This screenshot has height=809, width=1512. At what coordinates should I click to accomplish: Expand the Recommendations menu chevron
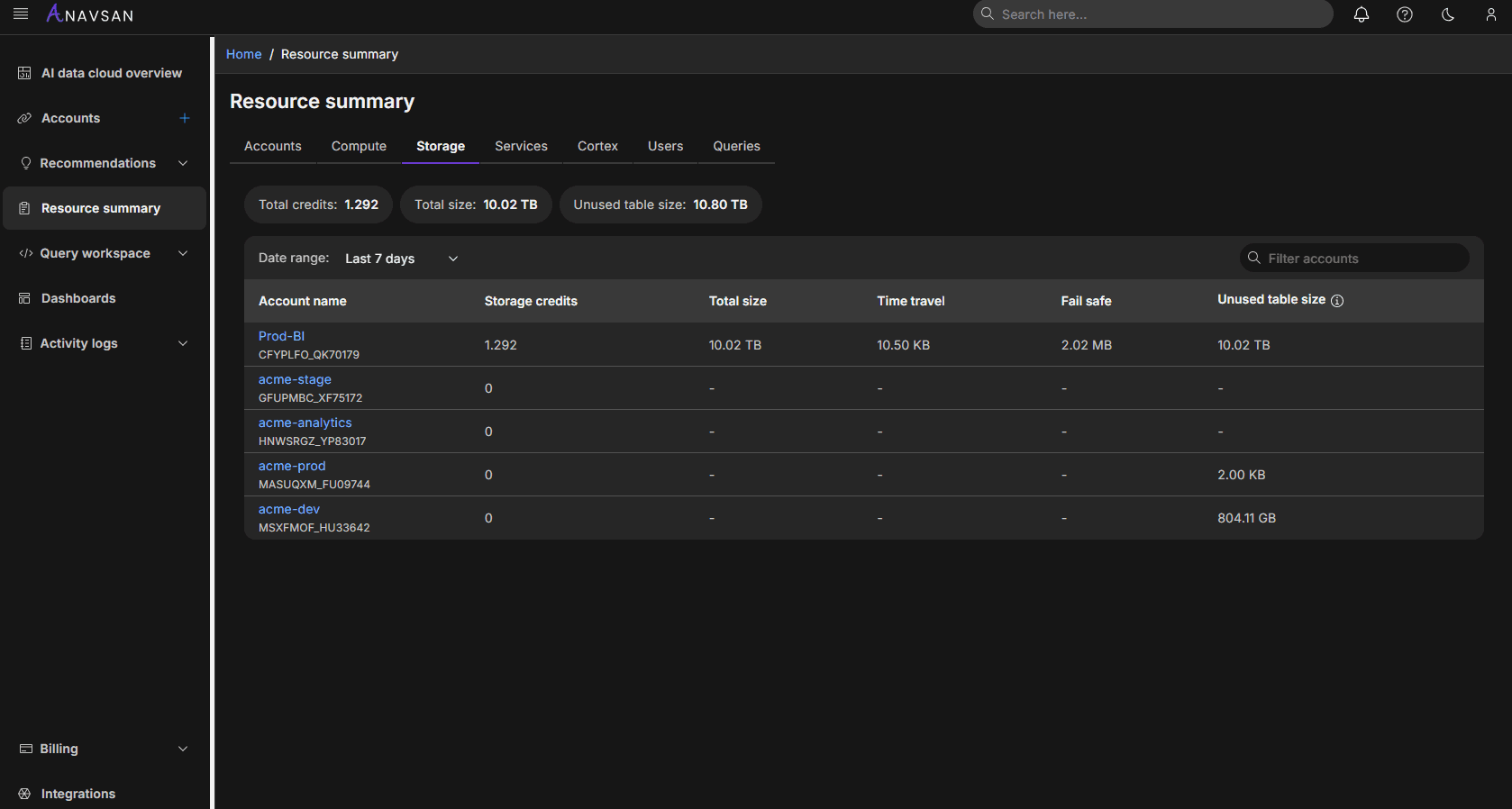pos(183,163)
